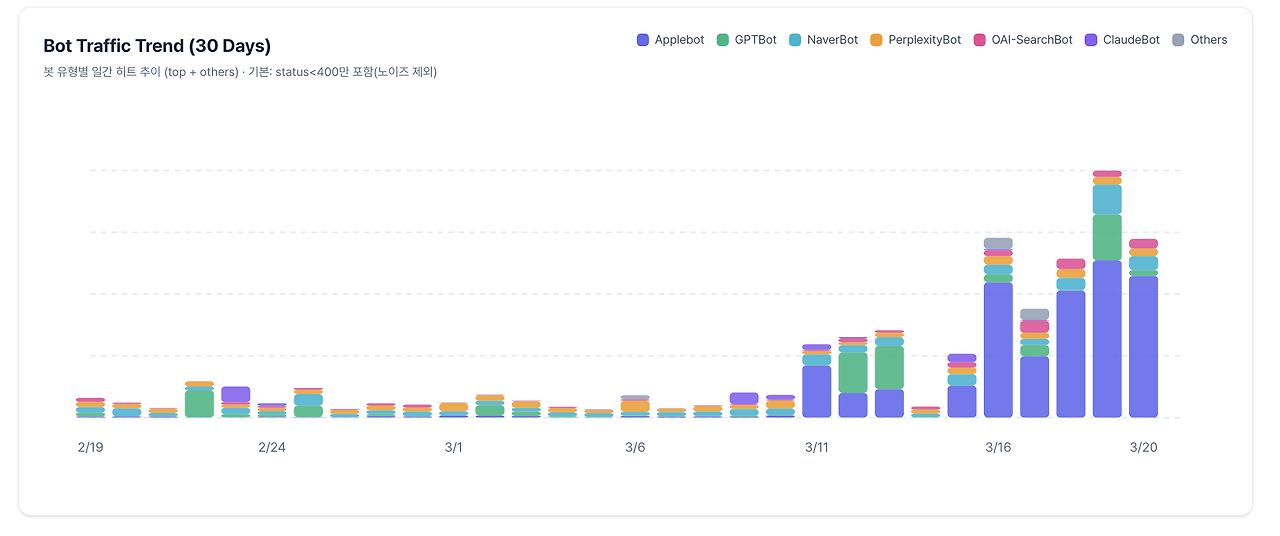Click the pink OAI-SearchBot legend swatch
The width and height of the screenshot is (1280, 536).
click(980, 40)
